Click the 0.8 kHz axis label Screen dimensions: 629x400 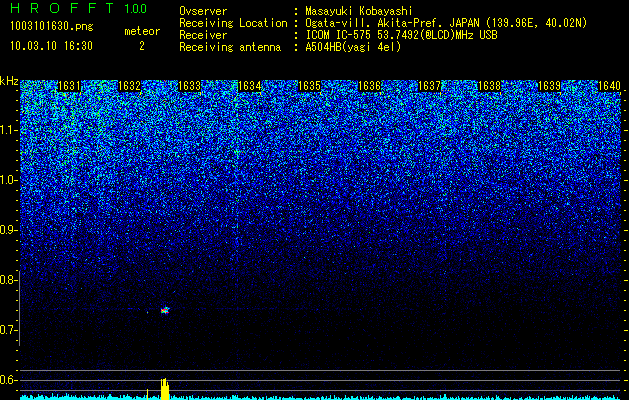pyautogui.click(x=7, y=280)
